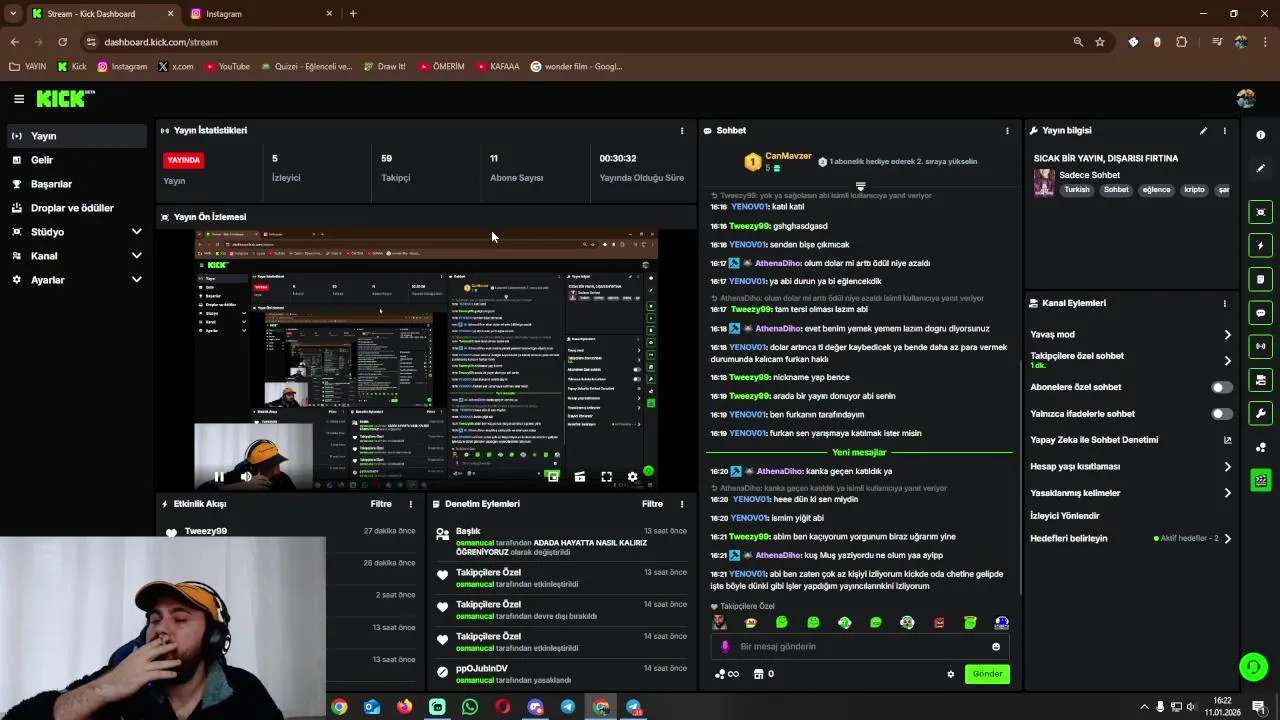
Task: Open WhatsApp from the taskbar
Action: 470,707
